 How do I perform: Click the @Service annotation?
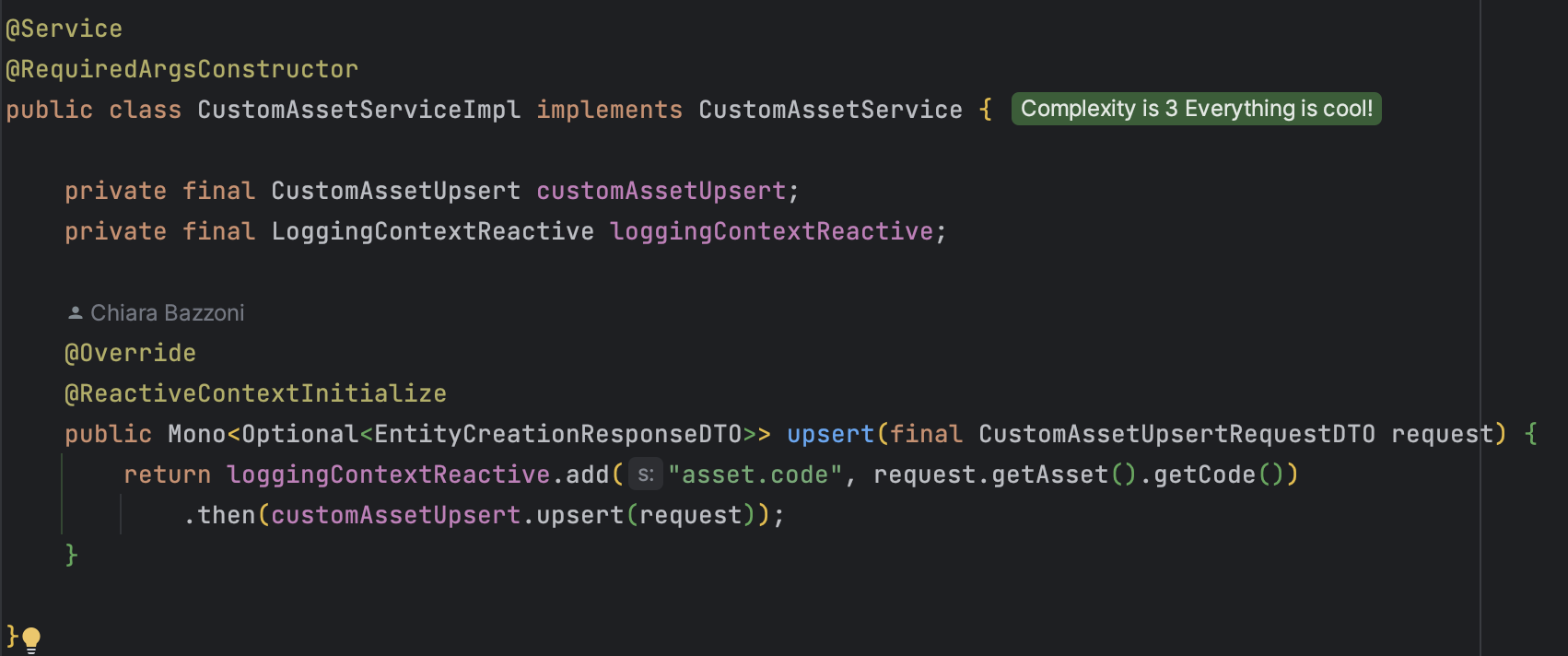[x=64, y=29]
